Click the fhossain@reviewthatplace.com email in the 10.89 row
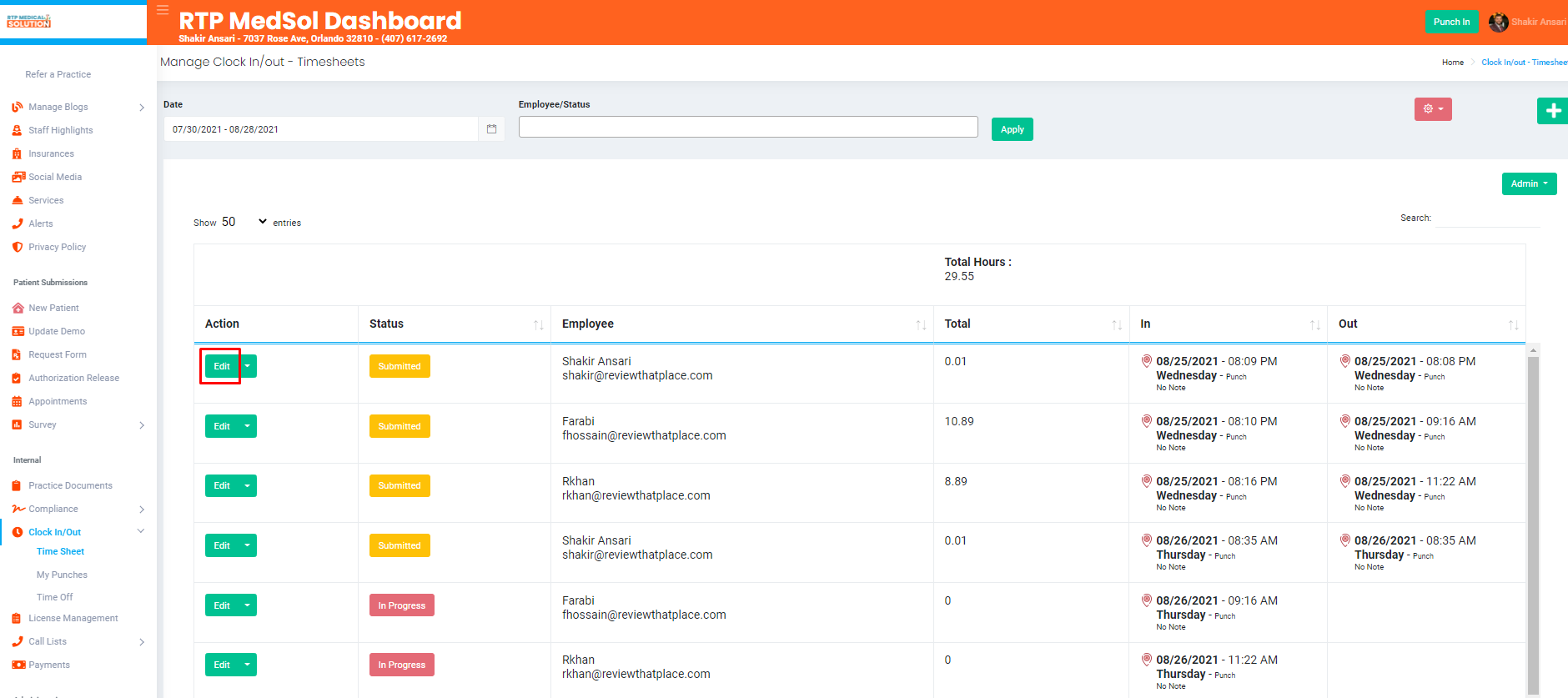Image resolution: width=1568 pixels, height=698 pixels. [644, 435]
